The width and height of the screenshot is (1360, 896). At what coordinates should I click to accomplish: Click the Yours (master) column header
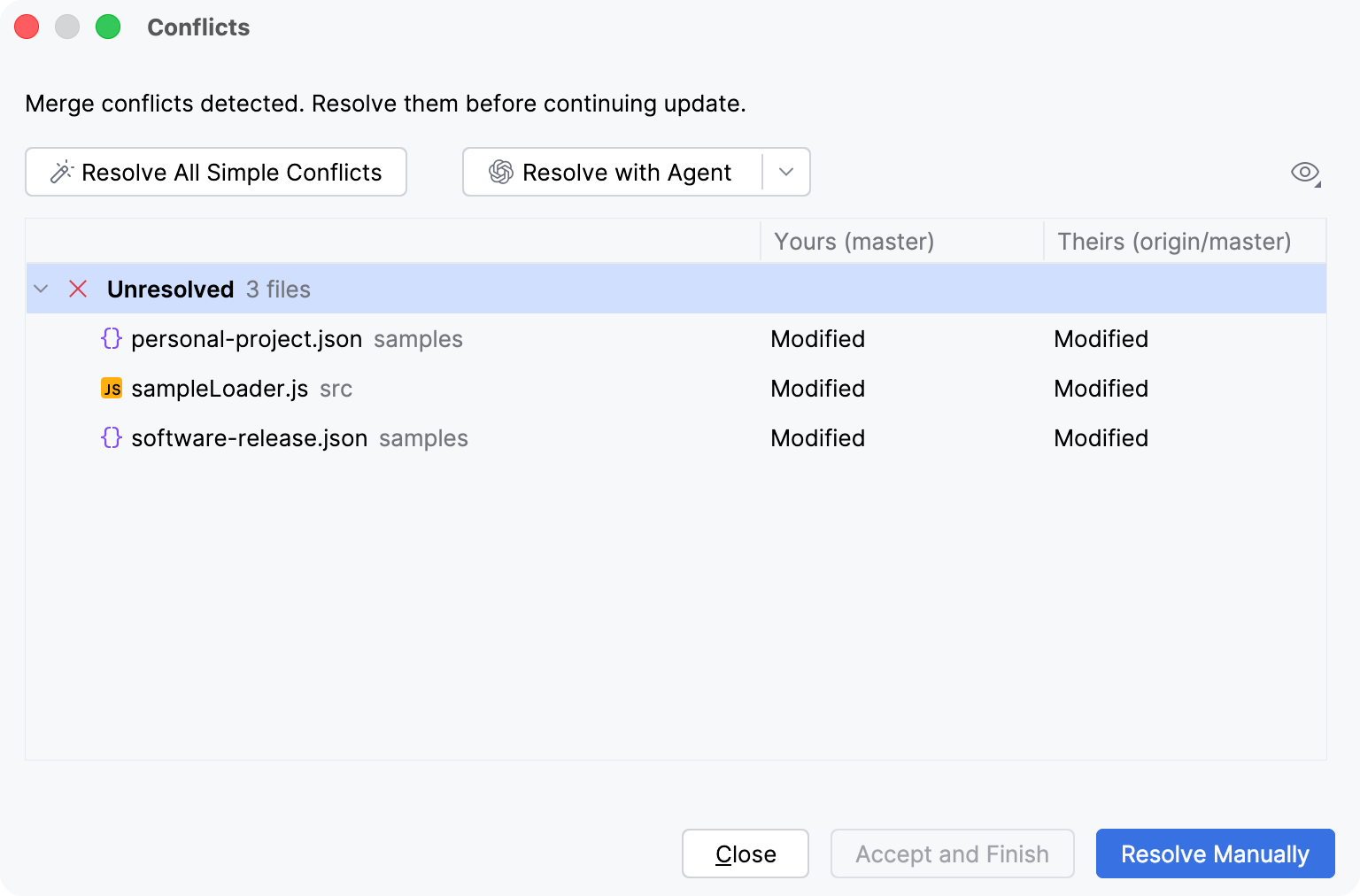(x=901, y=241)
